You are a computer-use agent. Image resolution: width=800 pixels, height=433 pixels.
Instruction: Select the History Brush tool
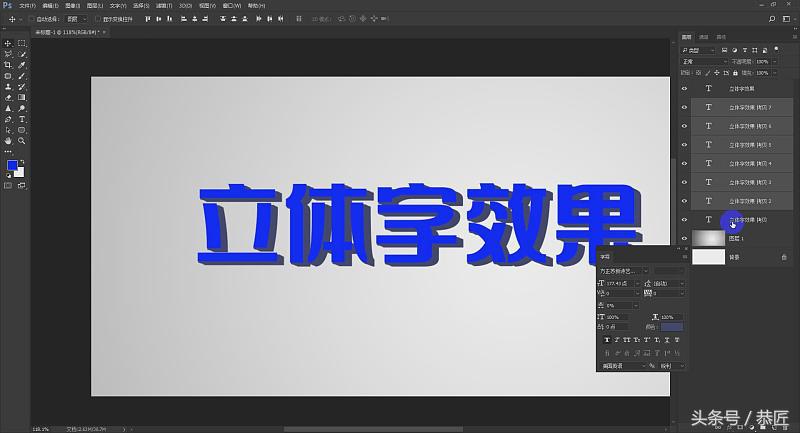point(22,87)
